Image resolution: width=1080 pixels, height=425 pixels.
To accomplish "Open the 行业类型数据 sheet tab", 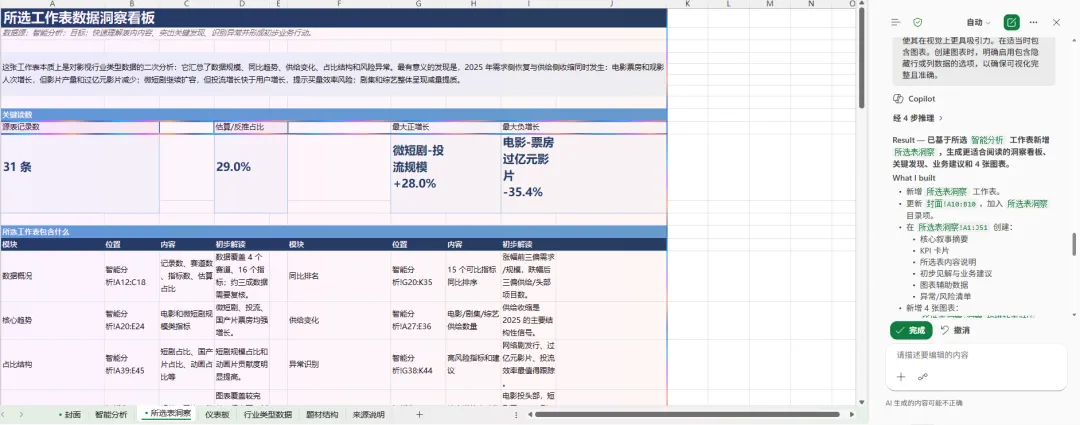I will [268, 415].
